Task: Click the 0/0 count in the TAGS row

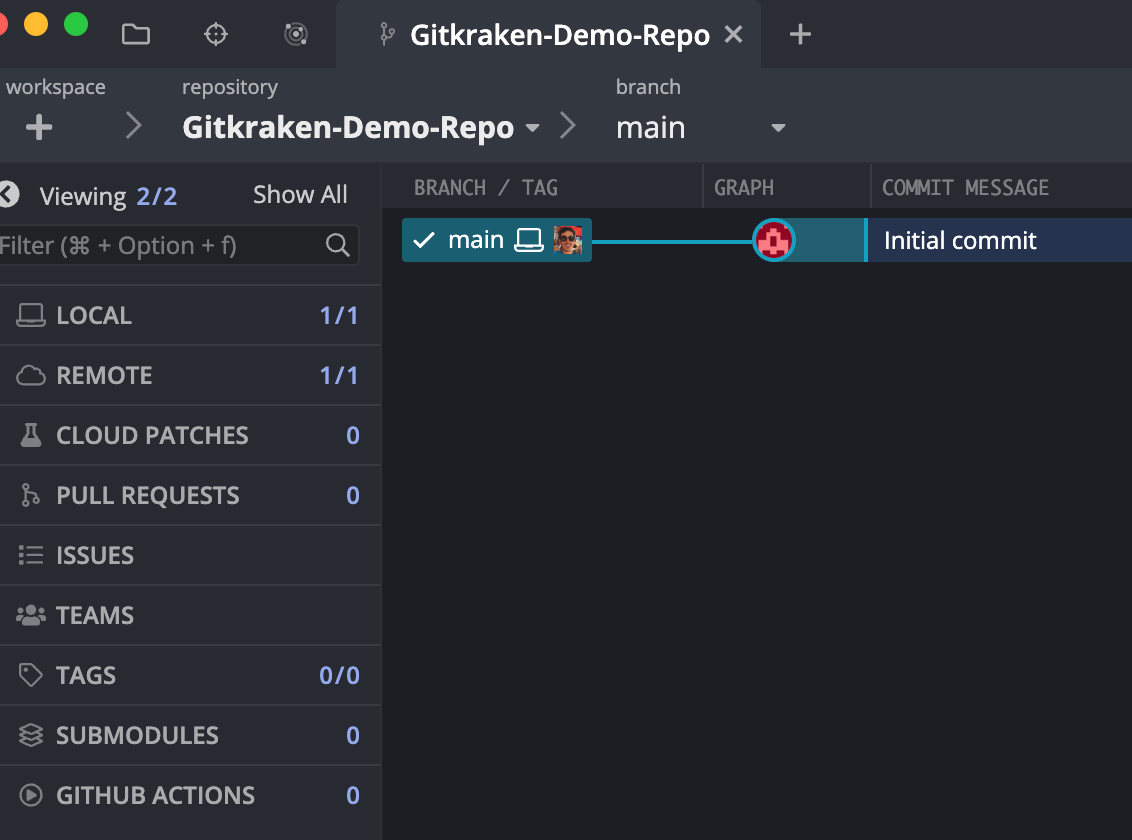Action: tap(339, 675)
